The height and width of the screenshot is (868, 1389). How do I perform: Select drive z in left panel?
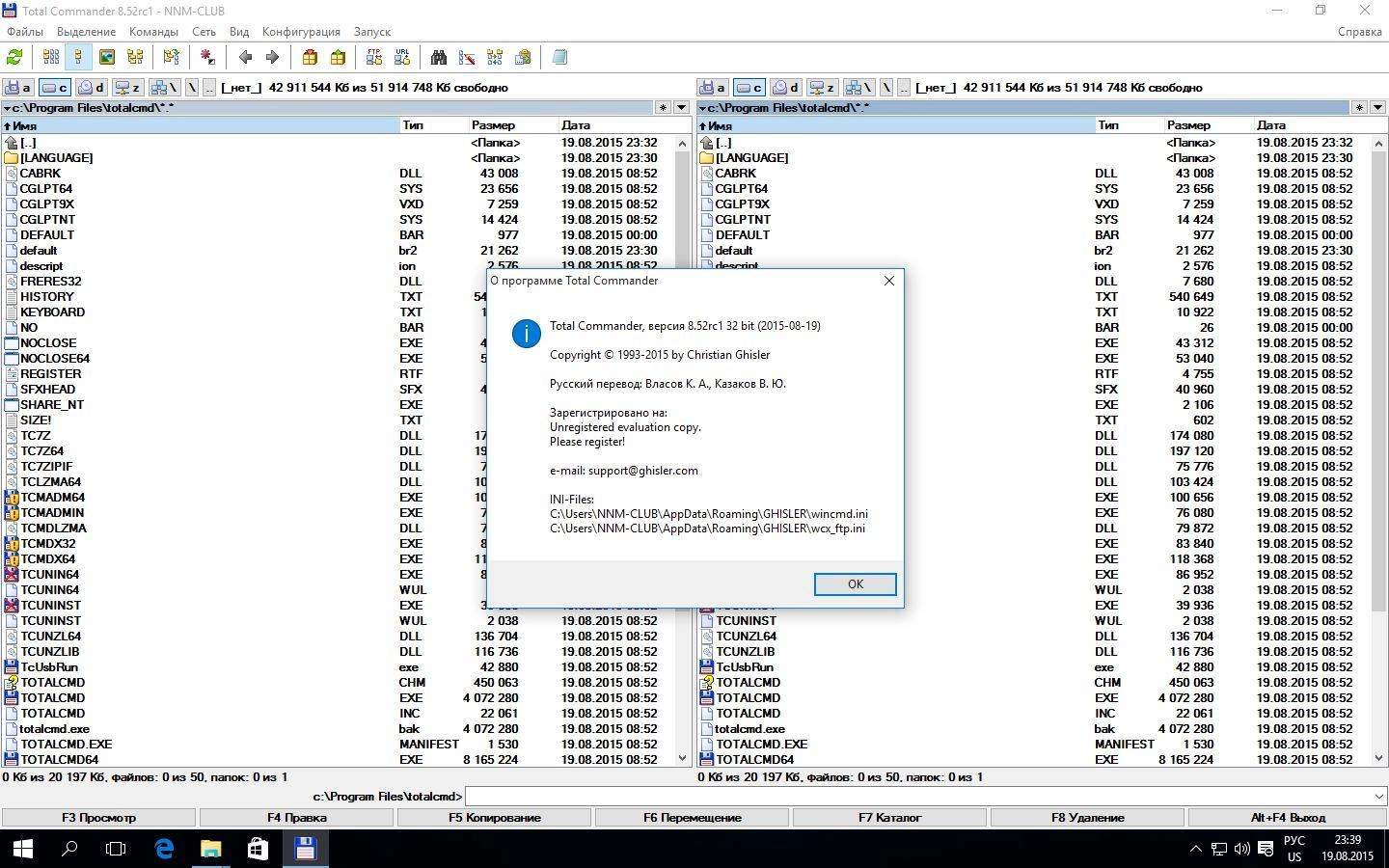(127, 87)
